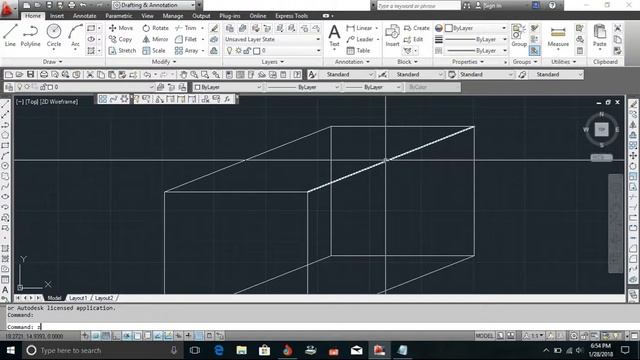The height and width of the screenshot is (360, 640).
Task: Select the Leader annotation tool
Action: point(360,39)
